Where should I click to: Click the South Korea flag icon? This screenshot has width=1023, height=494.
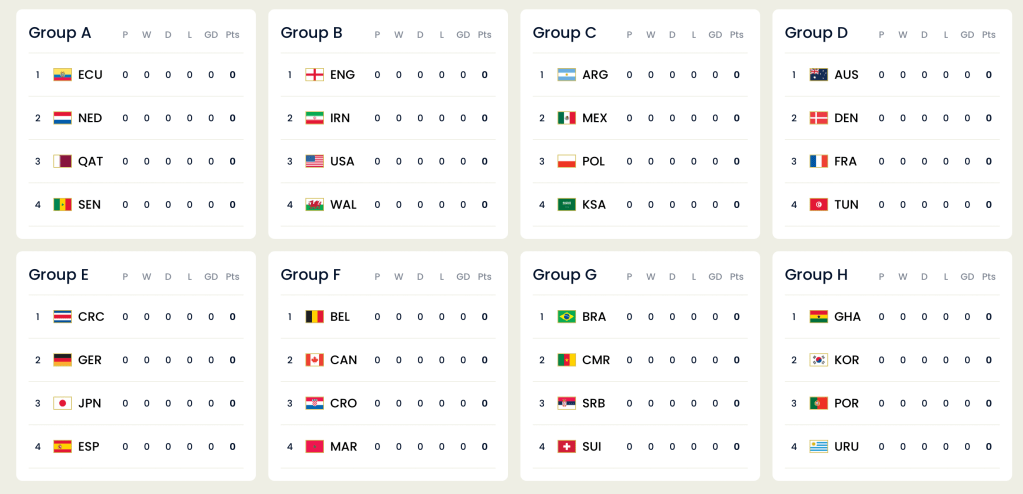point(818,360)
